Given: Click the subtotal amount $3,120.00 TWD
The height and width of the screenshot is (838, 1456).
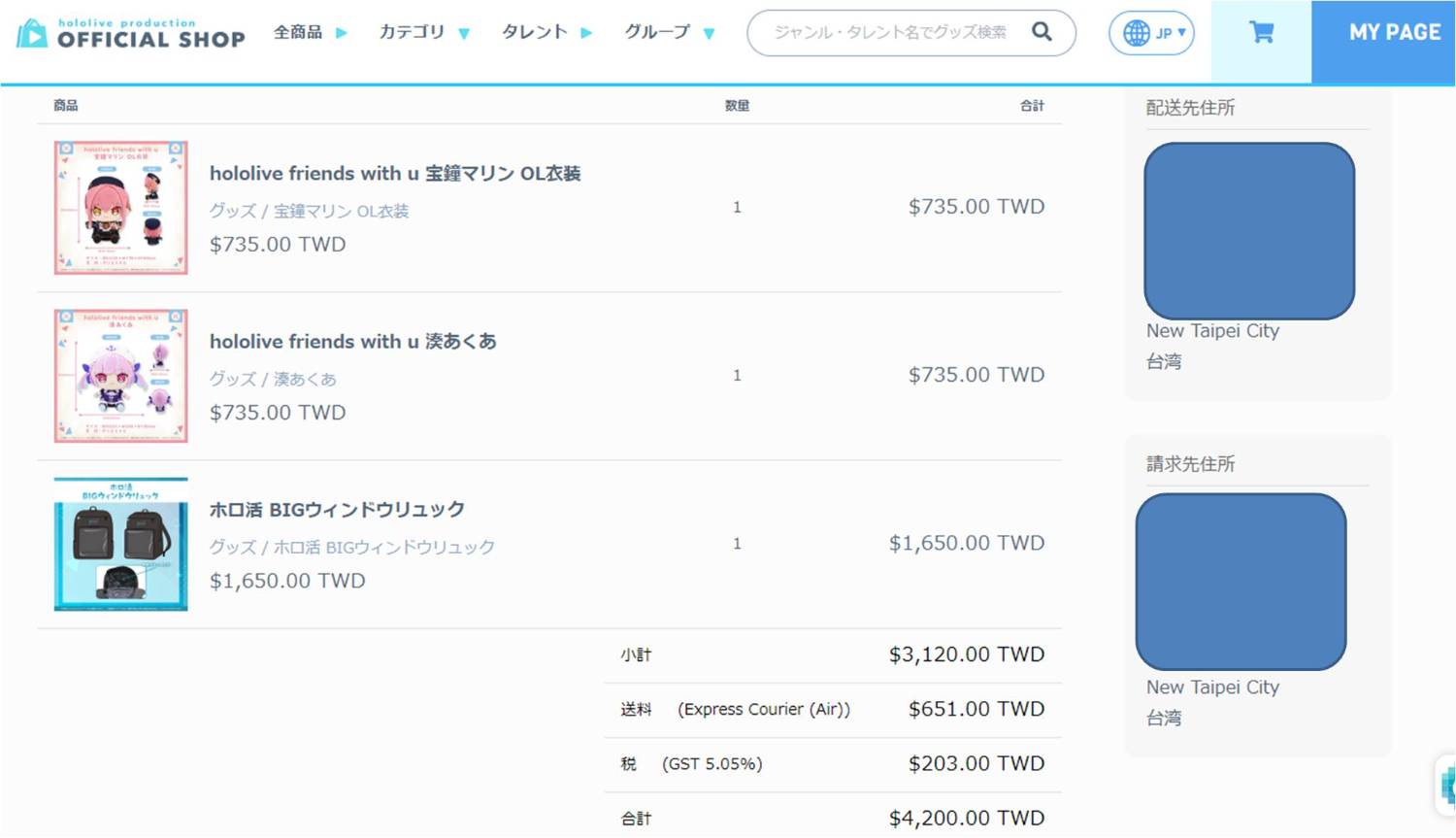Looking at the screenshot, I should [x=967, y=654].
